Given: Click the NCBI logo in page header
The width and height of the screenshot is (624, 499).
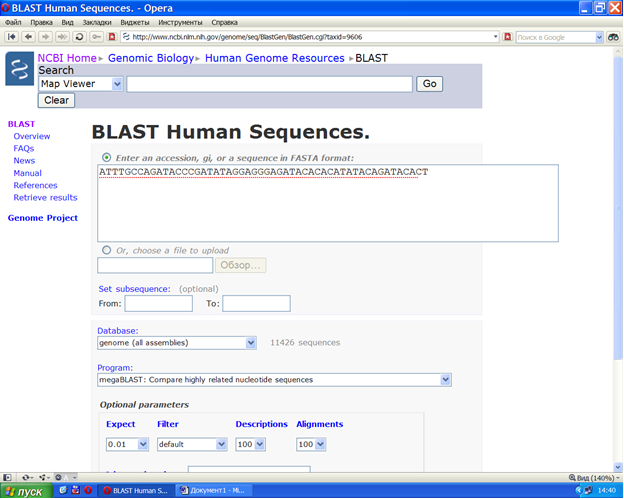Looking at the screenshot, I should (x=20, y=69).
